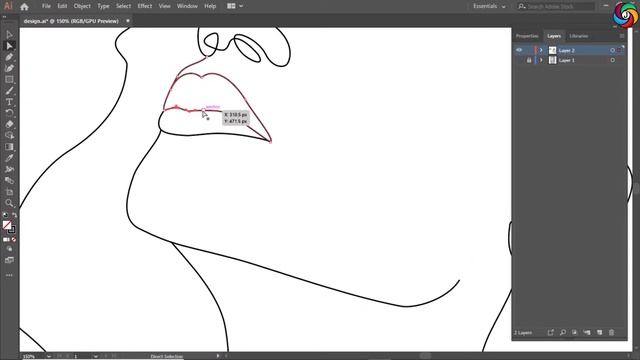This screenshot has height=360, width=640.
Task: Click the Delete Selection trash icon
Action: coord(611,333)
